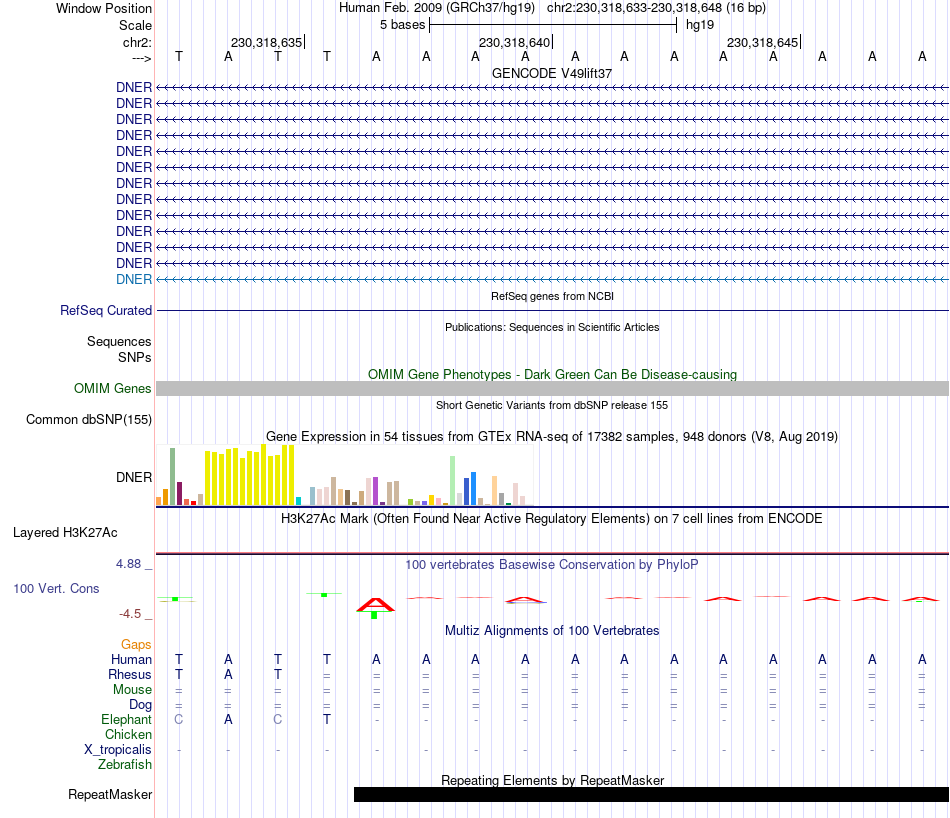Click the 4.88 PhyloP upper limit
950x818 pixels.
click(x=128, y=564)
